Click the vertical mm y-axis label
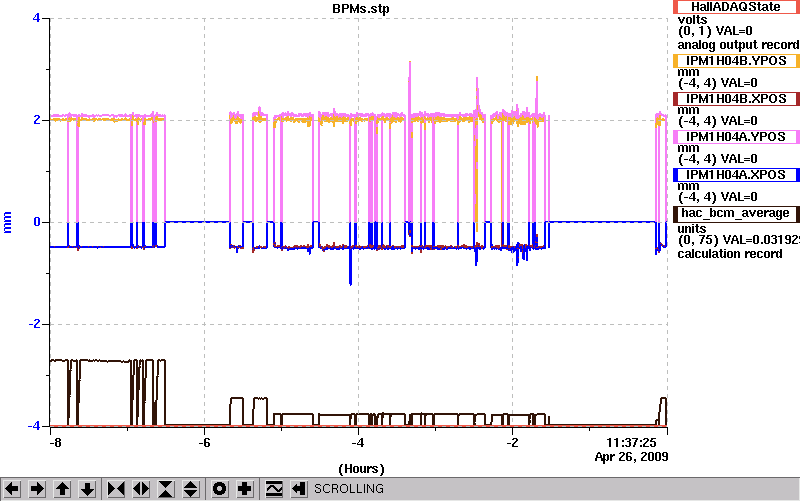Screen dimensions: 800x501 point(7,222)
